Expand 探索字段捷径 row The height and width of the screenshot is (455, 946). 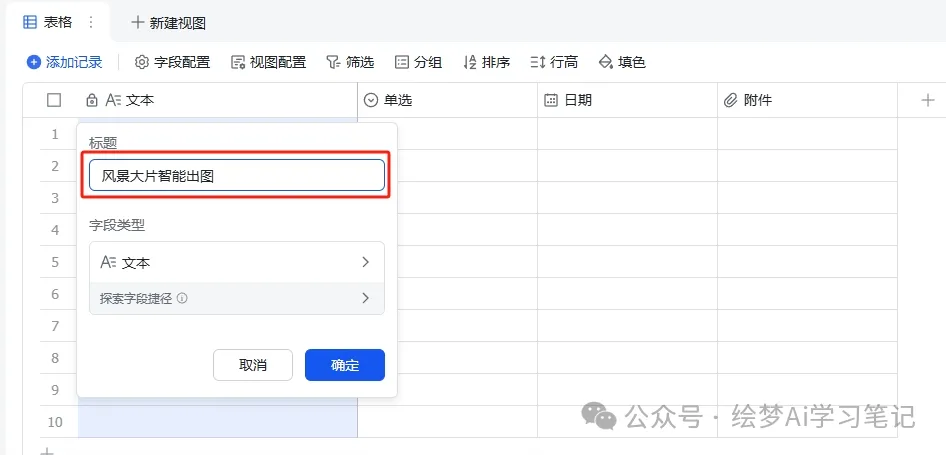(236, 298)
